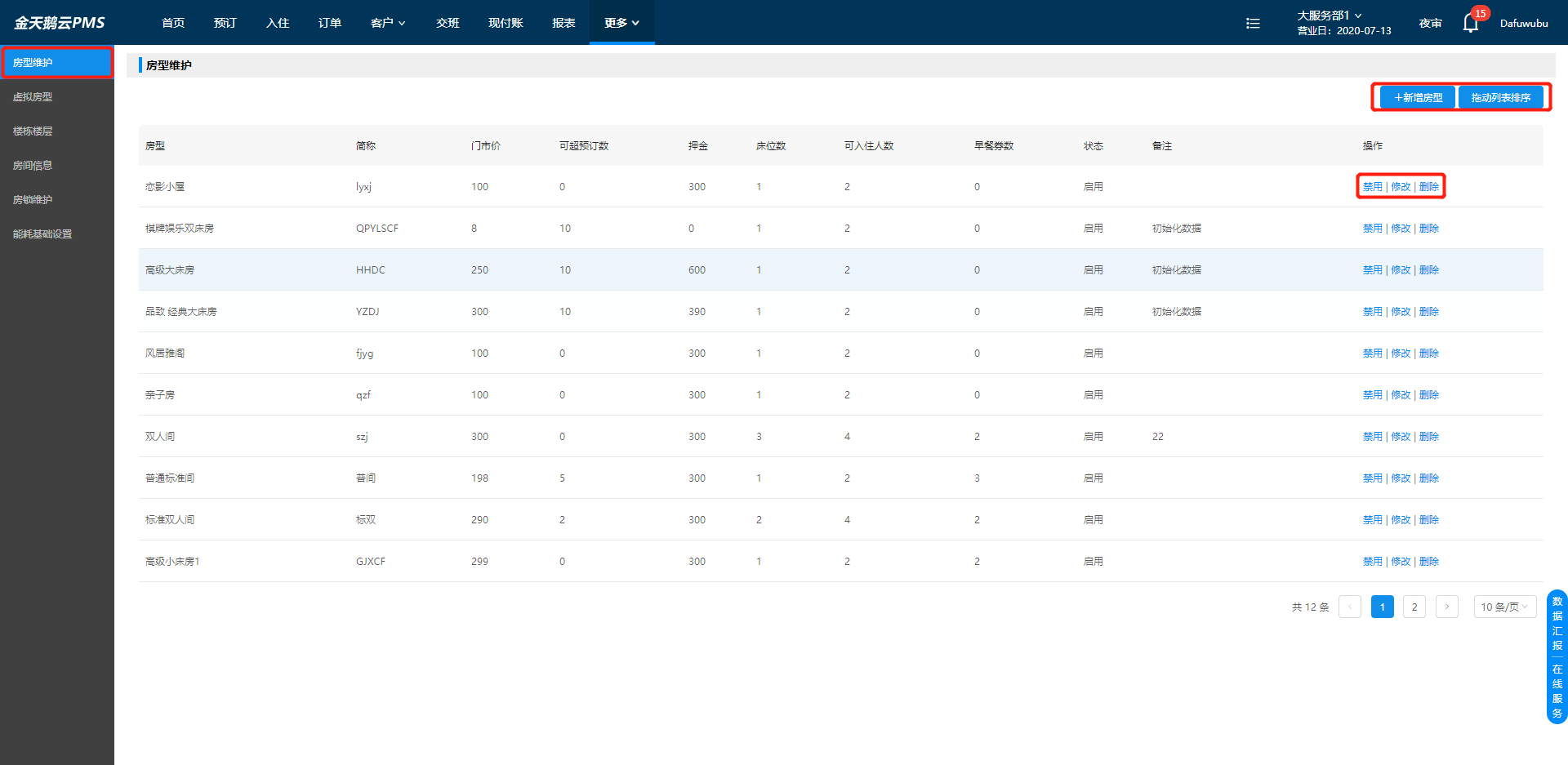Viewport: 1568px width, 765px height.
Task: Delete the 高级小床房1 room type
Action: (x=1429, y=562)
